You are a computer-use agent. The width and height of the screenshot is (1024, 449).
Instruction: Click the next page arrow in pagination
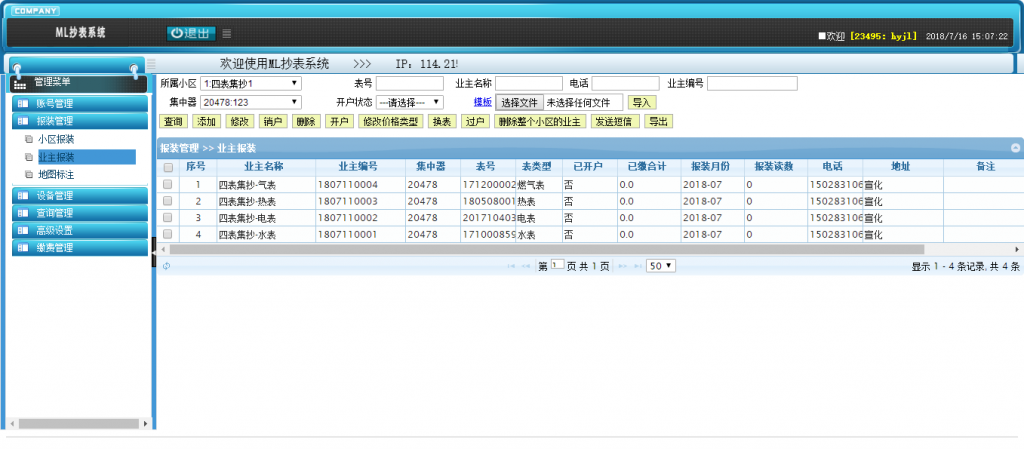(x=622, y=266)
